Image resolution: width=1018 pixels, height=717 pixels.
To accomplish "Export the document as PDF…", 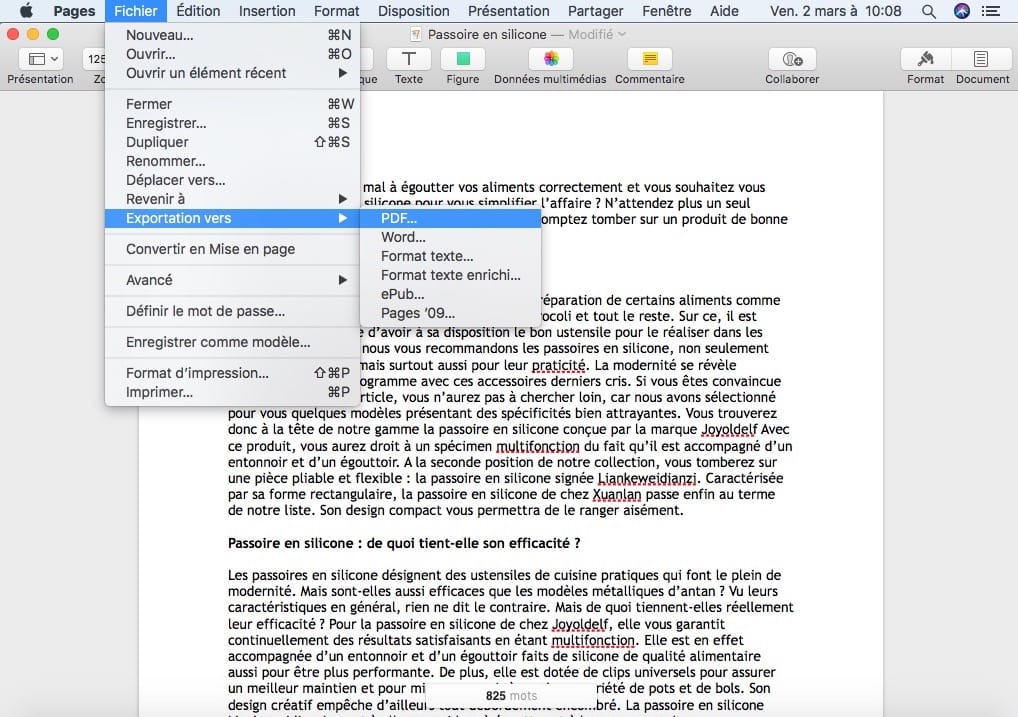I will click(x=450, y=218).
